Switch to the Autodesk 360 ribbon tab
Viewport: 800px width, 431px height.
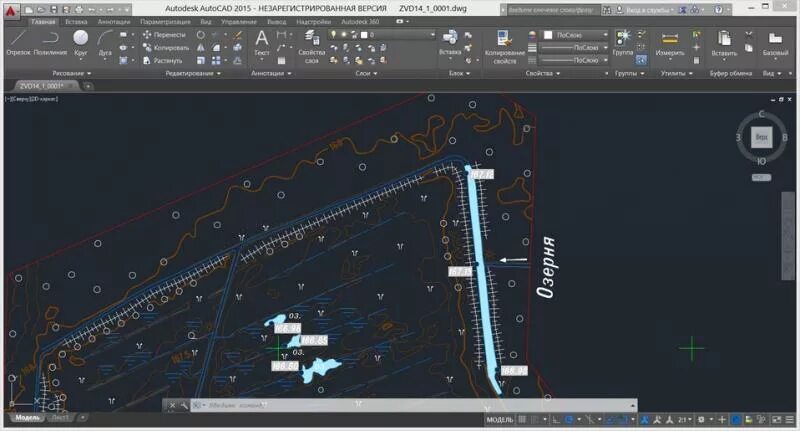click(360, 22)
